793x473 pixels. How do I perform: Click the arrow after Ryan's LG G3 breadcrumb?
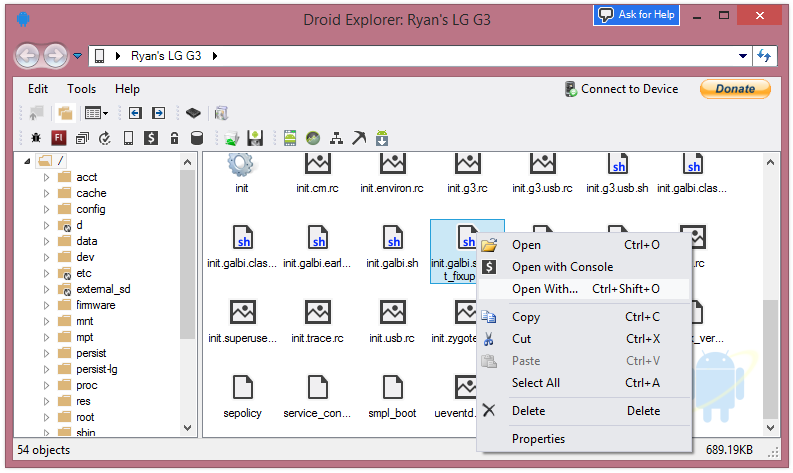coord(215,56)
